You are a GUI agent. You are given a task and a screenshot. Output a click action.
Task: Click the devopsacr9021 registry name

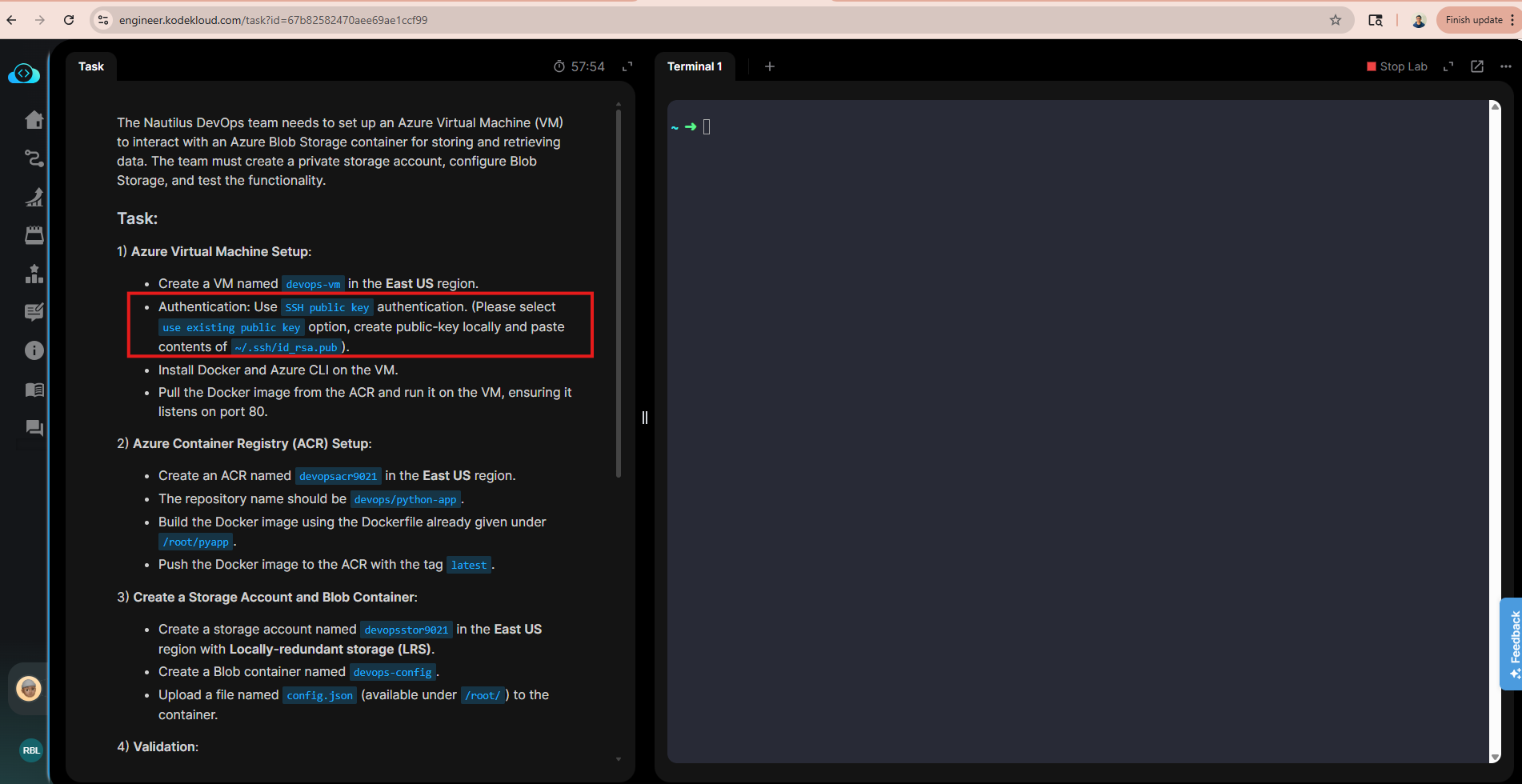pos(338,476)
